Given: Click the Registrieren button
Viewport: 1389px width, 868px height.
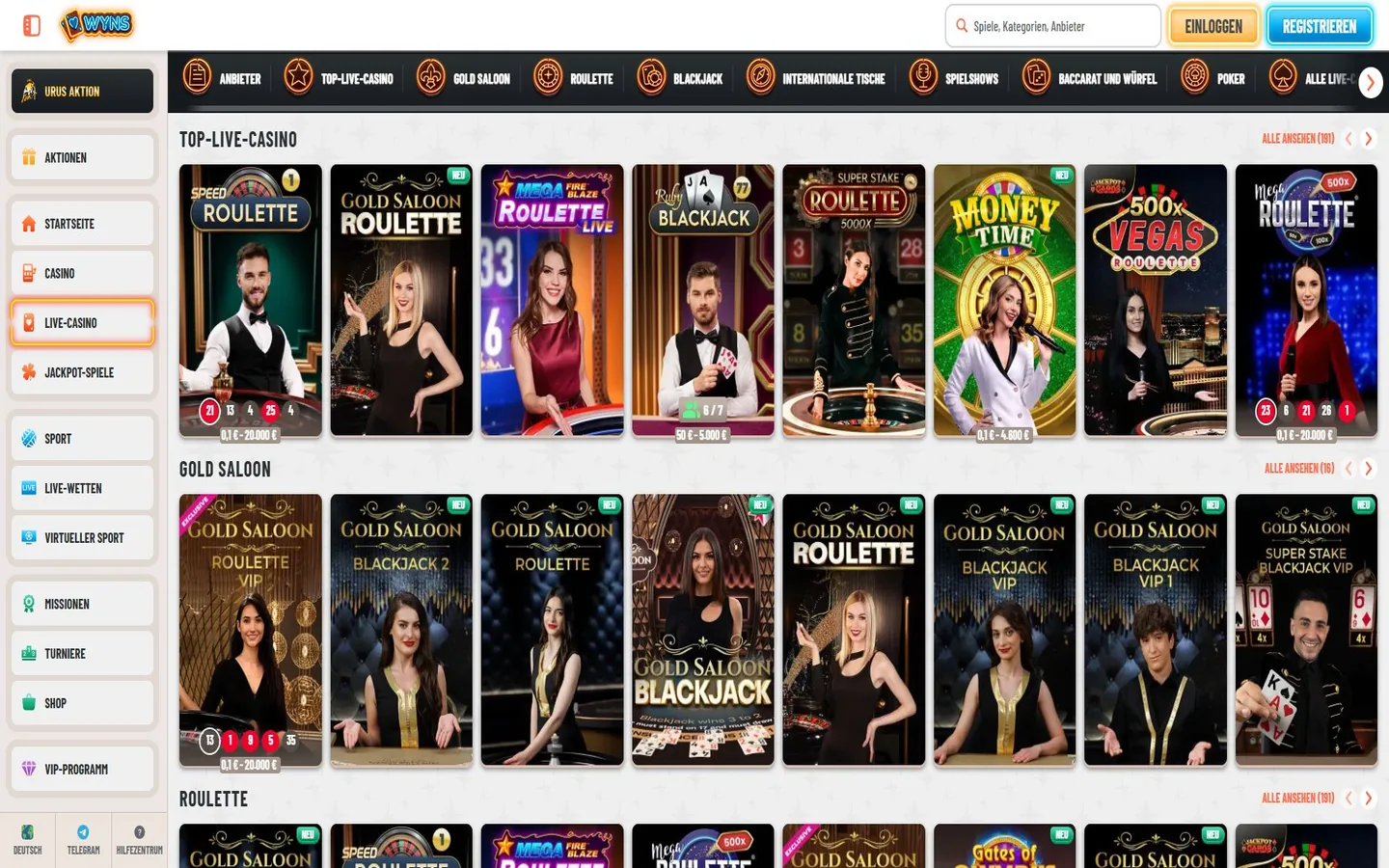Looking at the screenshot, I should (1320, 26).
